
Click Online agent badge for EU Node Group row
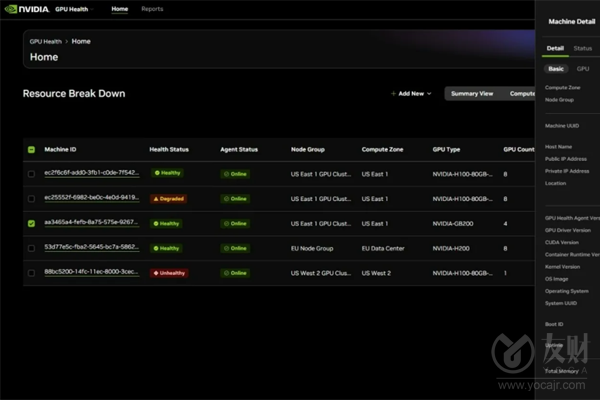[236, 248]
